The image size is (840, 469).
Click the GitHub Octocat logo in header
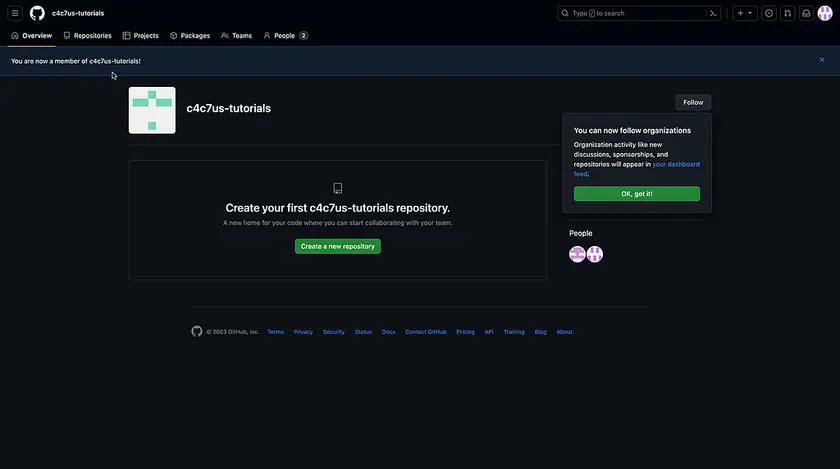point(37,13)
